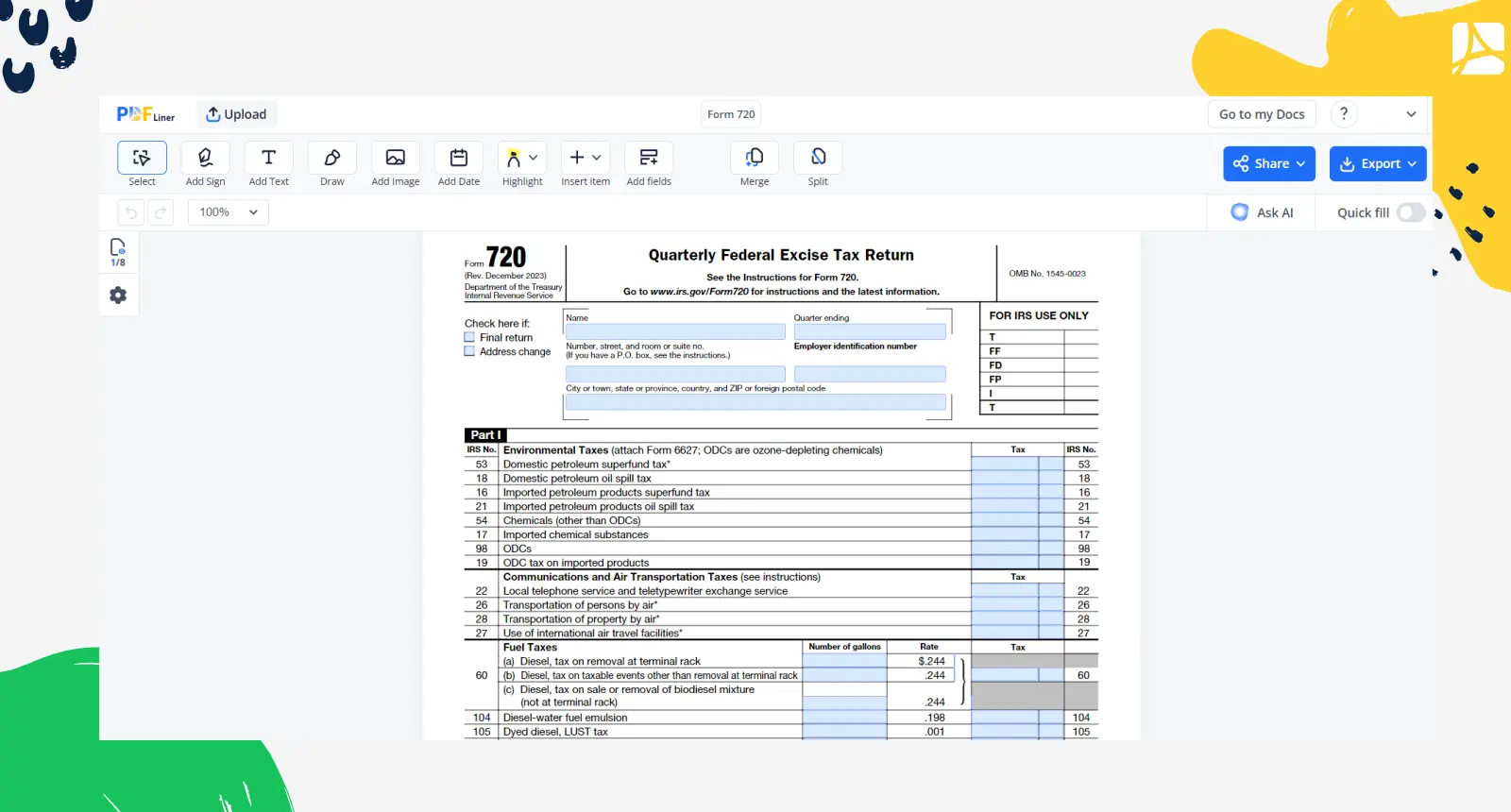This screenshot has width=1511, height=812.
Task: Toggle the Quick fill switch
Action: coord(1410,212)
